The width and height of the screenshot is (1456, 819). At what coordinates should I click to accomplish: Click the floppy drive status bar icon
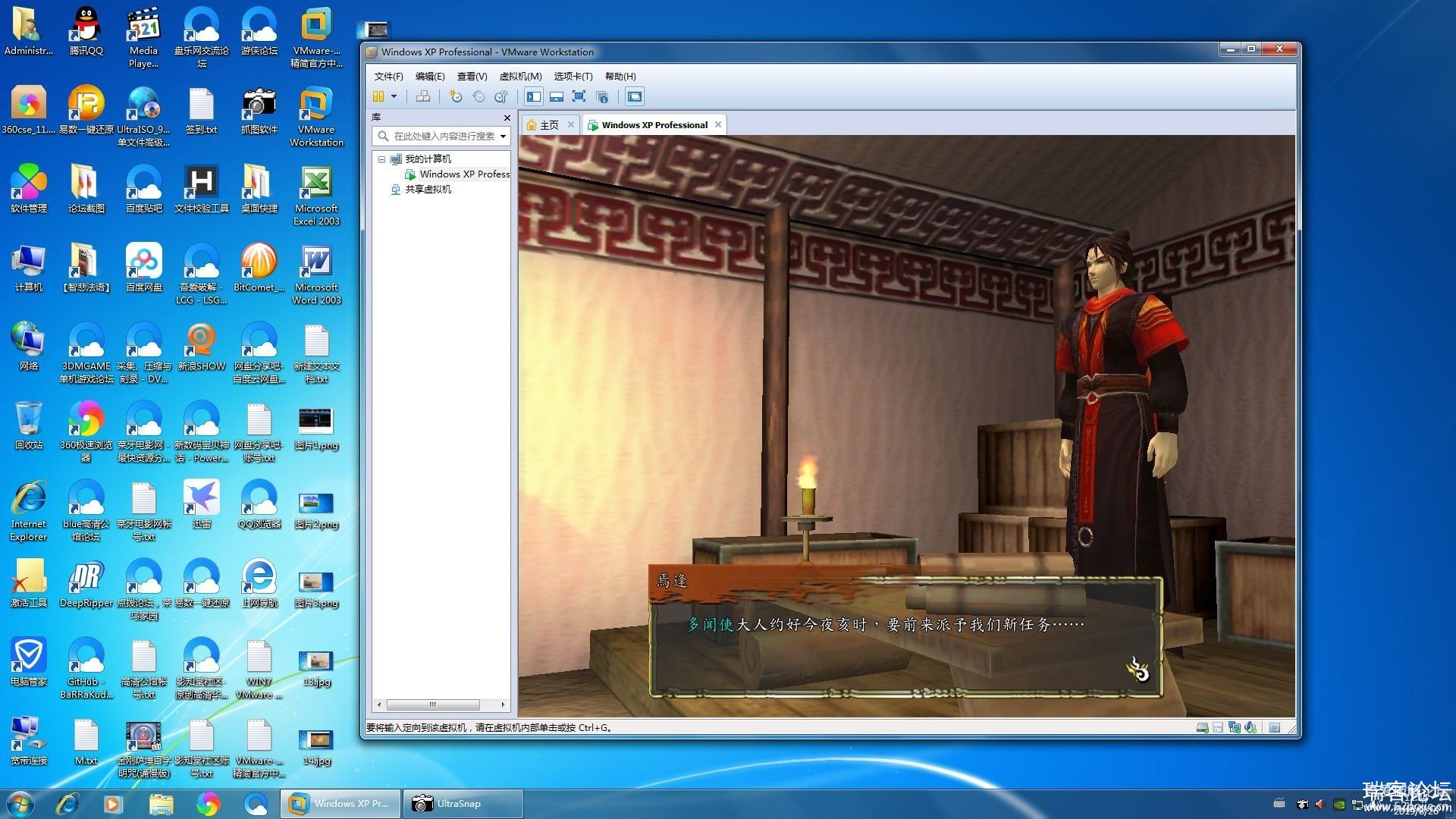1218,728
